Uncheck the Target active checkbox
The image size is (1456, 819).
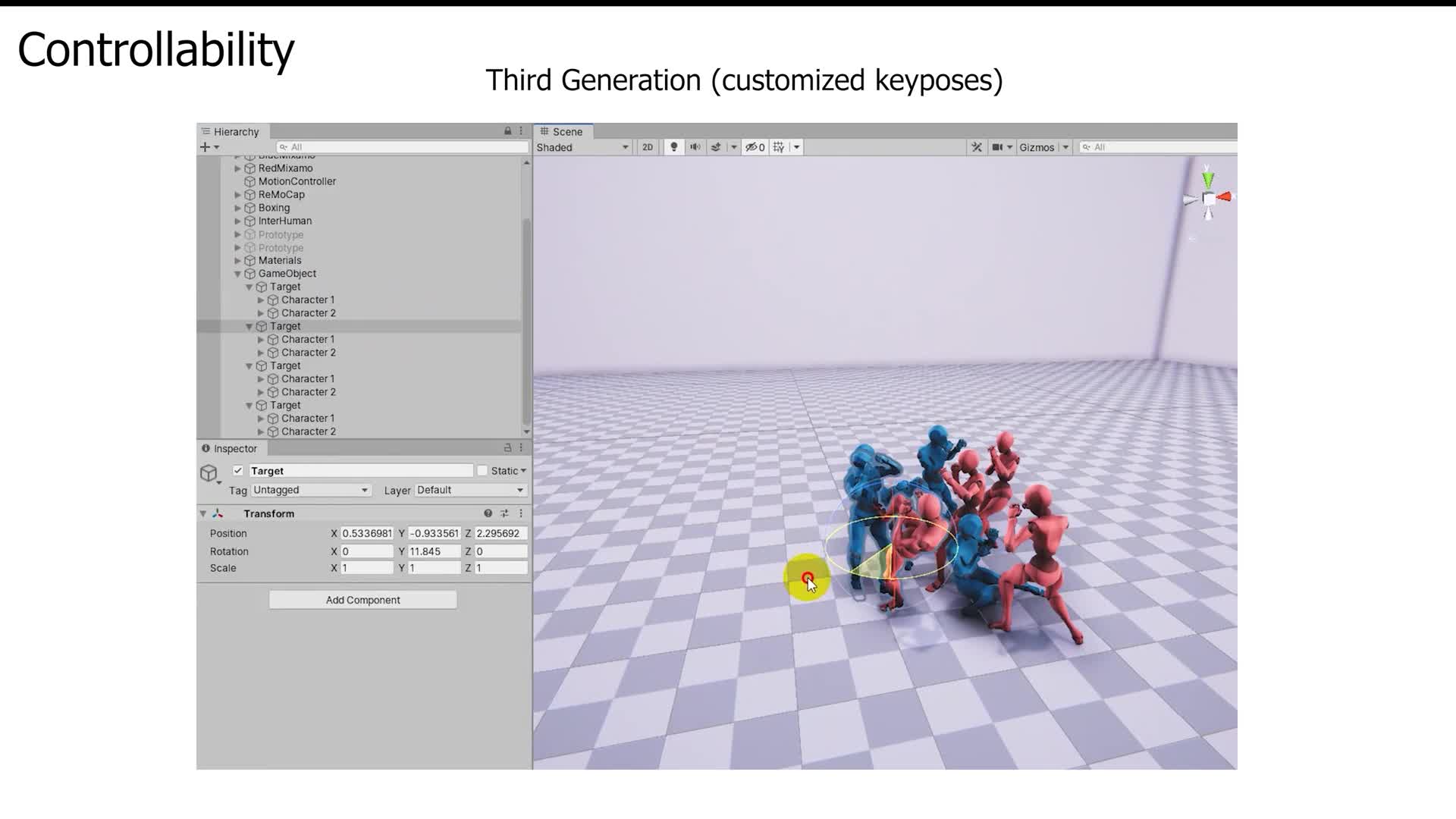click(x=238, y=471)
